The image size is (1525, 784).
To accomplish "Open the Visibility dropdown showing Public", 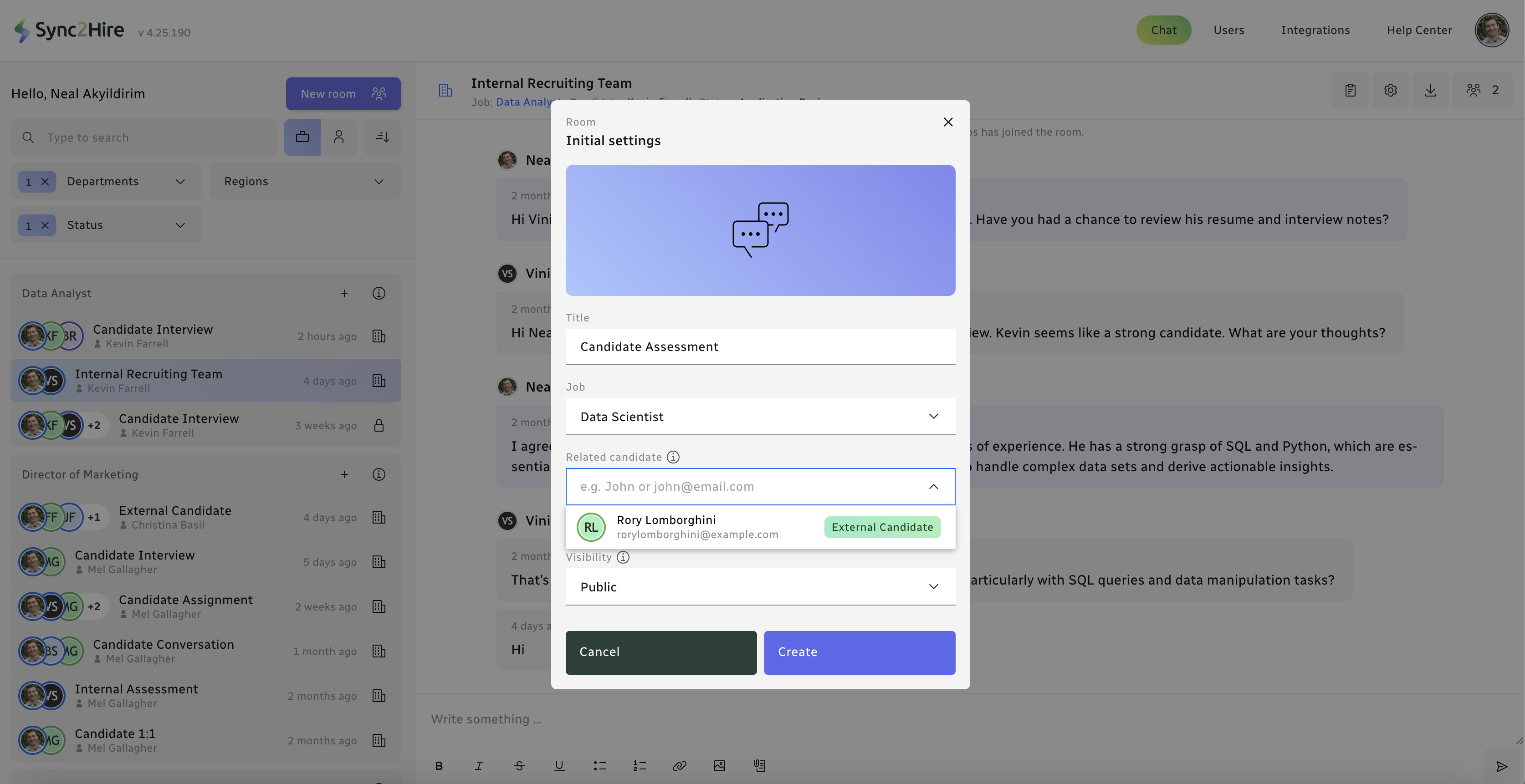I will 760,586.
